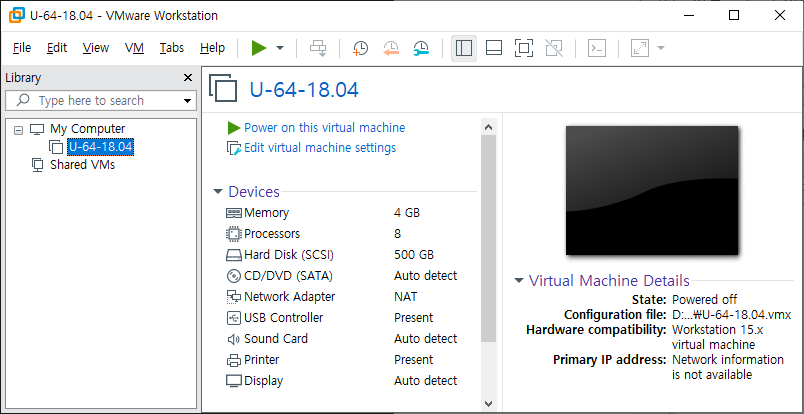Click the devices pane scrollbar thumb

click(x=489, y=239)
